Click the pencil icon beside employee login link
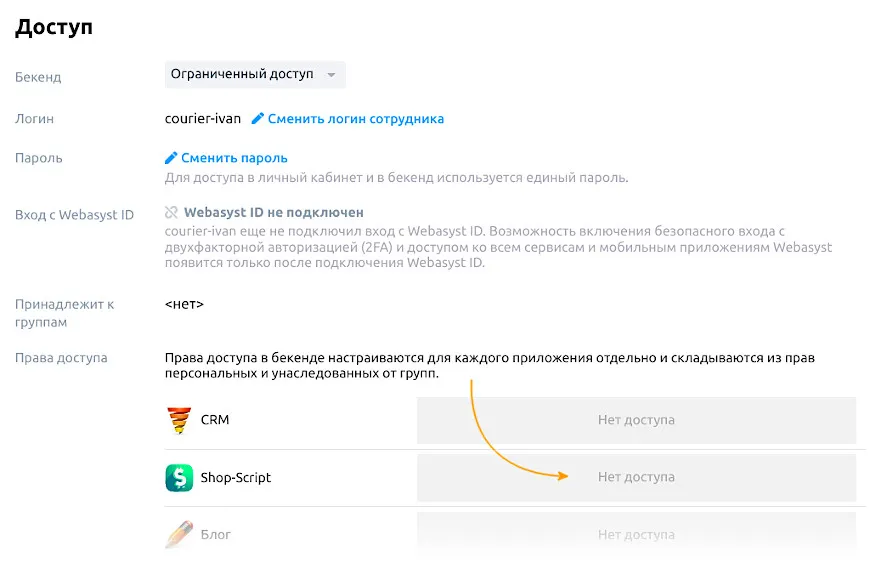The width and height of the screenshot is (887, 563). coord(258,119)
